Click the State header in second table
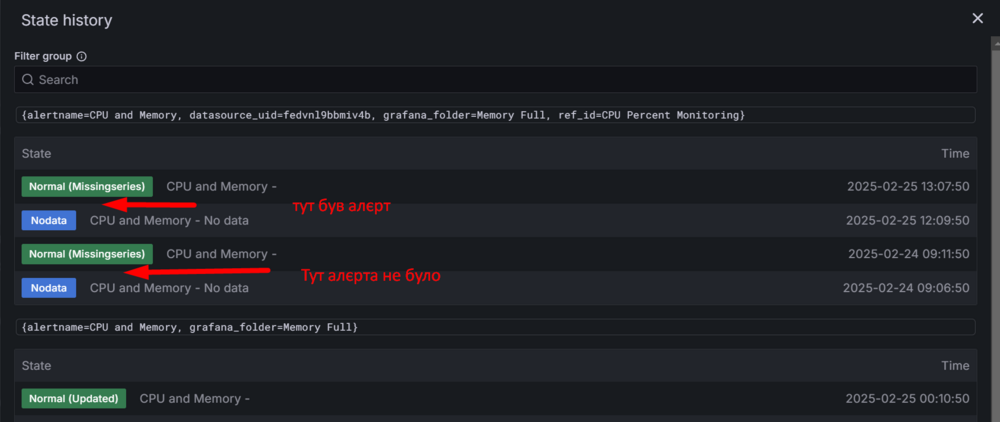The width and height of the screenshot is (1000, 422). 36,366
